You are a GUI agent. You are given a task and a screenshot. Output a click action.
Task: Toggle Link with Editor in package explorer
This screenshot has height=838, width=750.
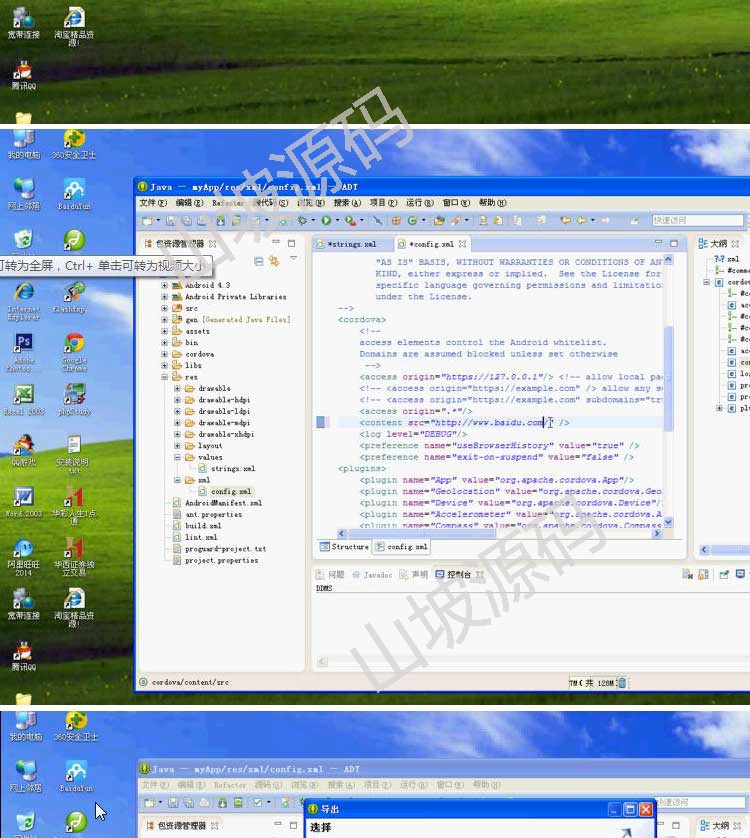[274, 261]
